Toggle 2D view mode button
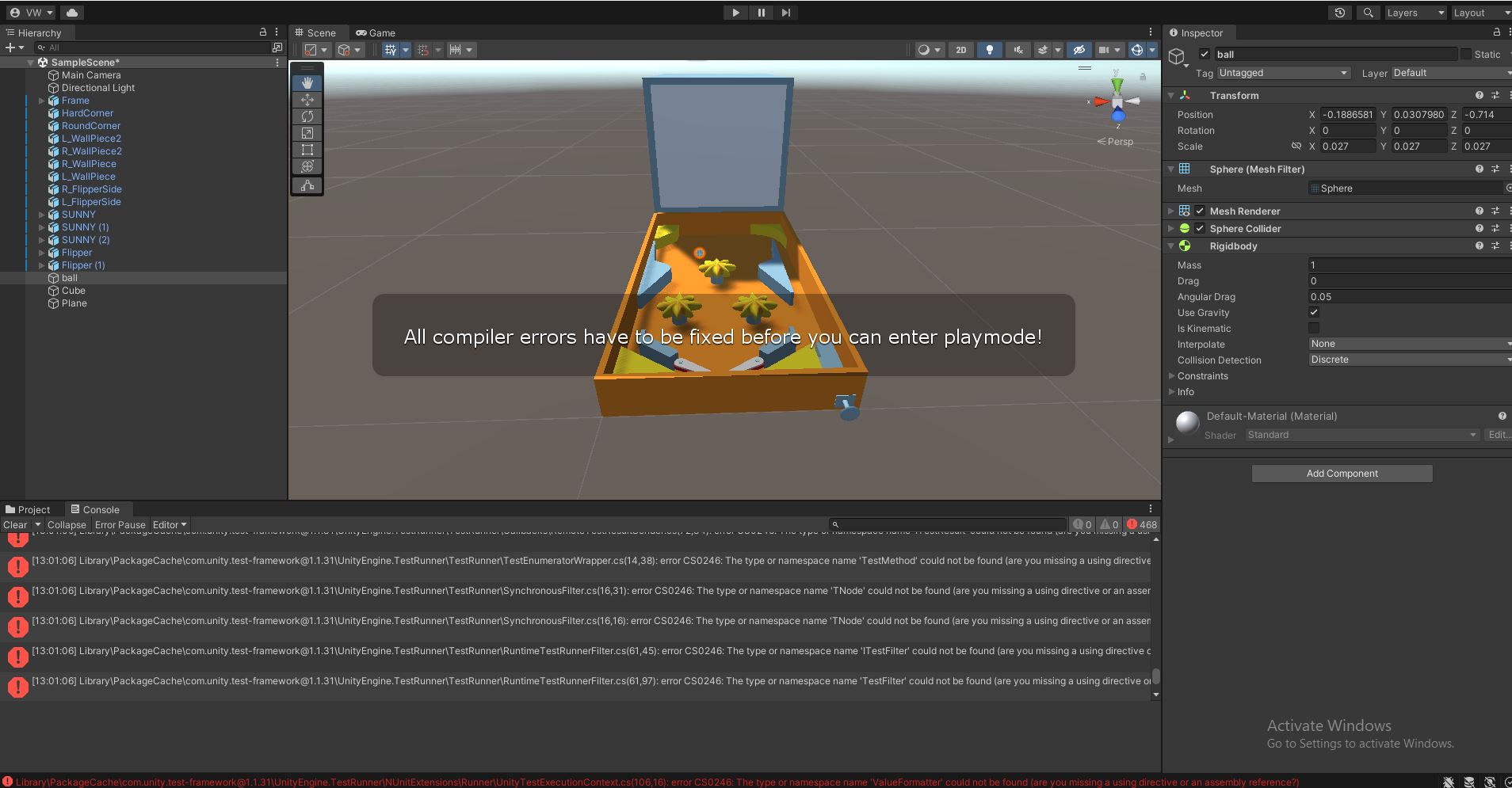Image resolution: width=1512 pixels, height=788 pixels. pyautogui.click(x=960, y=50)
